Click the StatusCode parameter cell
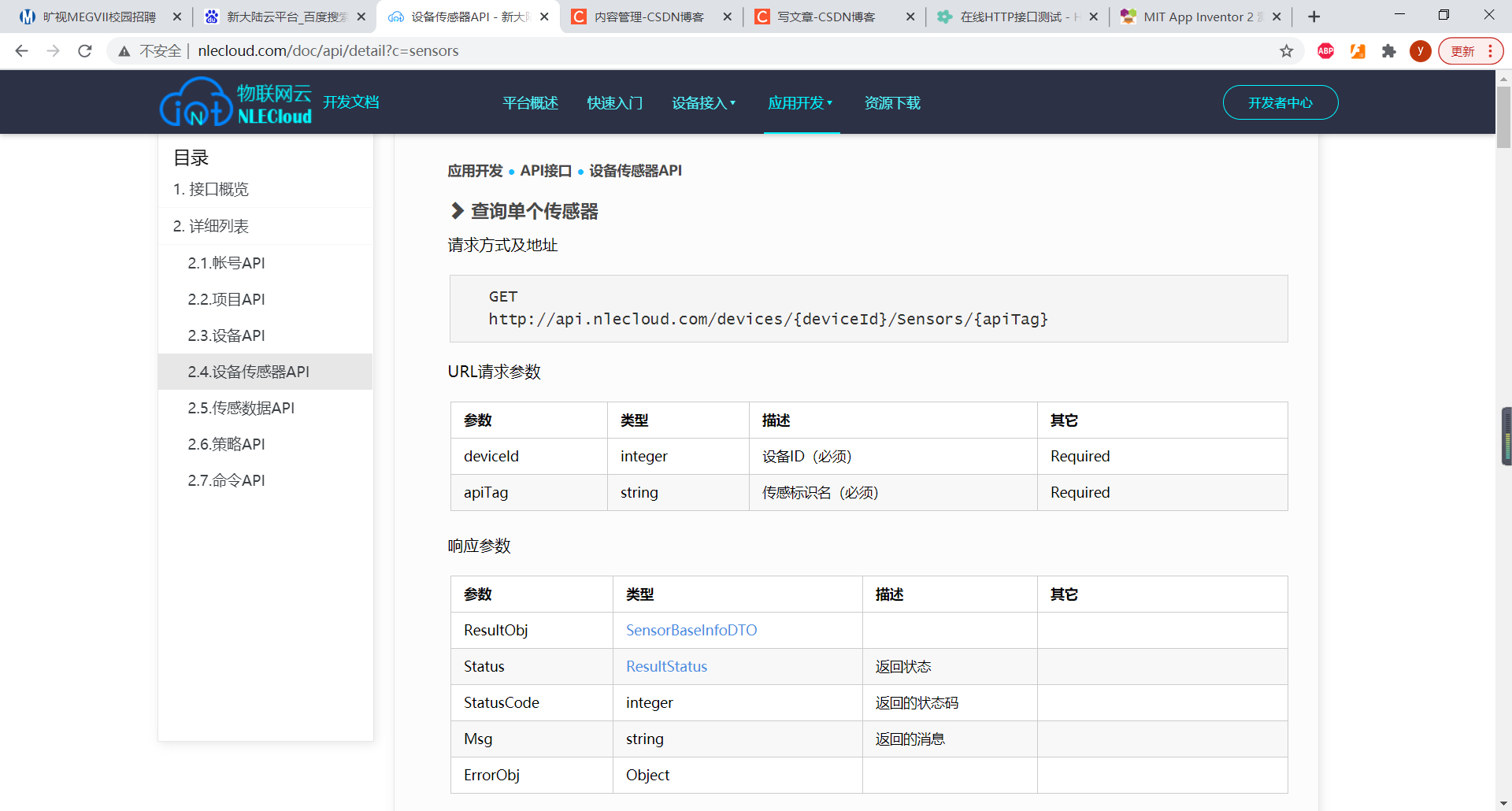The height and width of the screenshot is (811, 1512). point(532,703)
